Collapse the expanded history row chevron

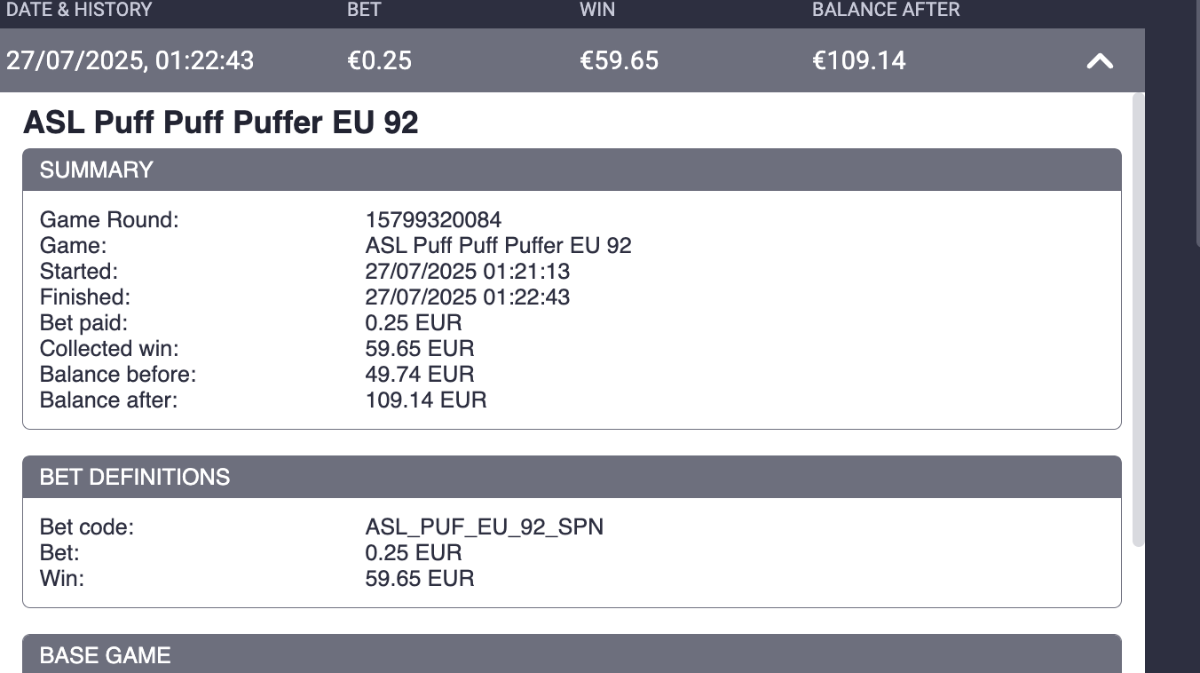[1099, 62]
